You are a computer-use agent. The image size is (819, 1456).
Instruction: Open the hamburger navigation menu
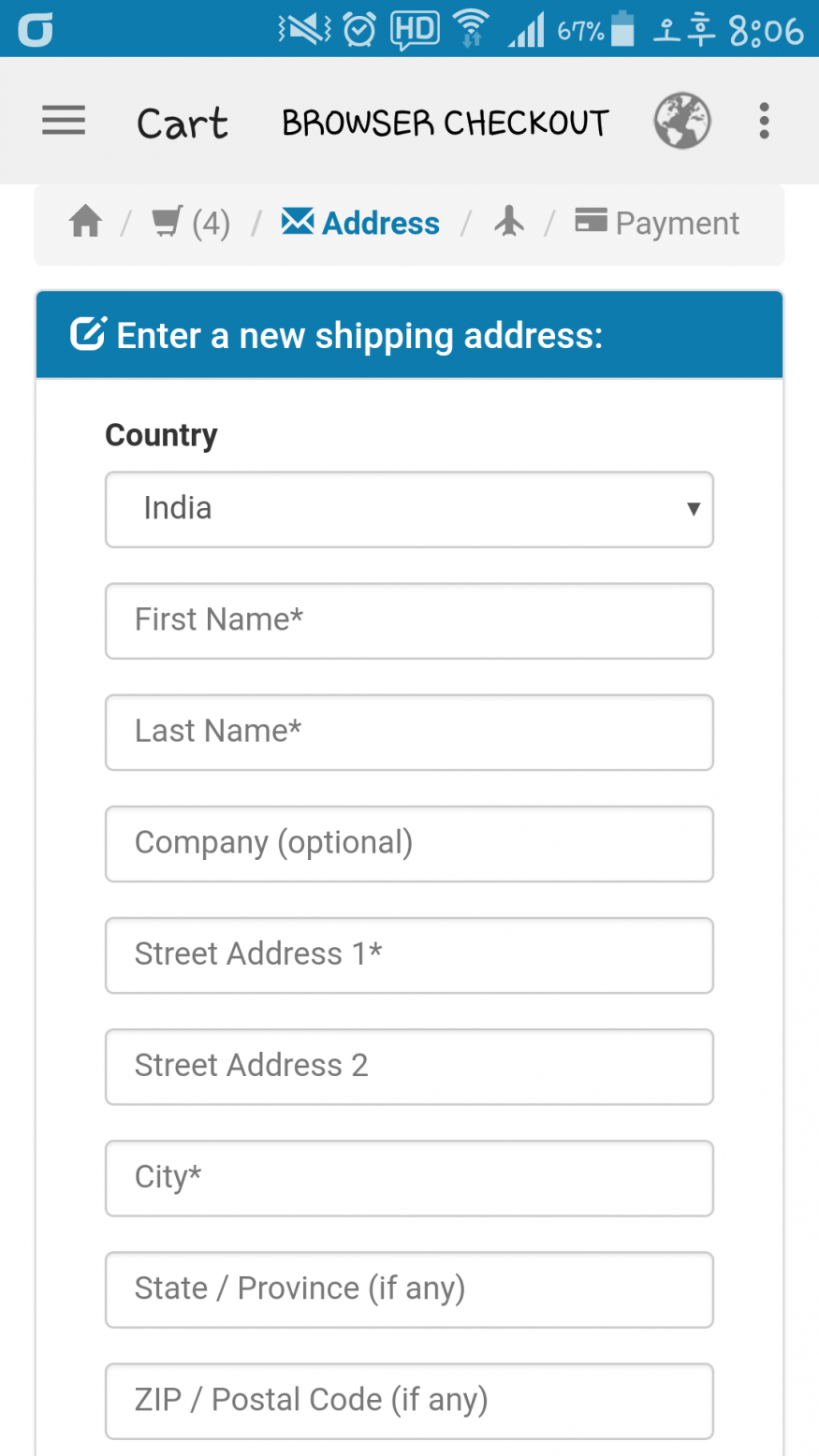[64, 122]
